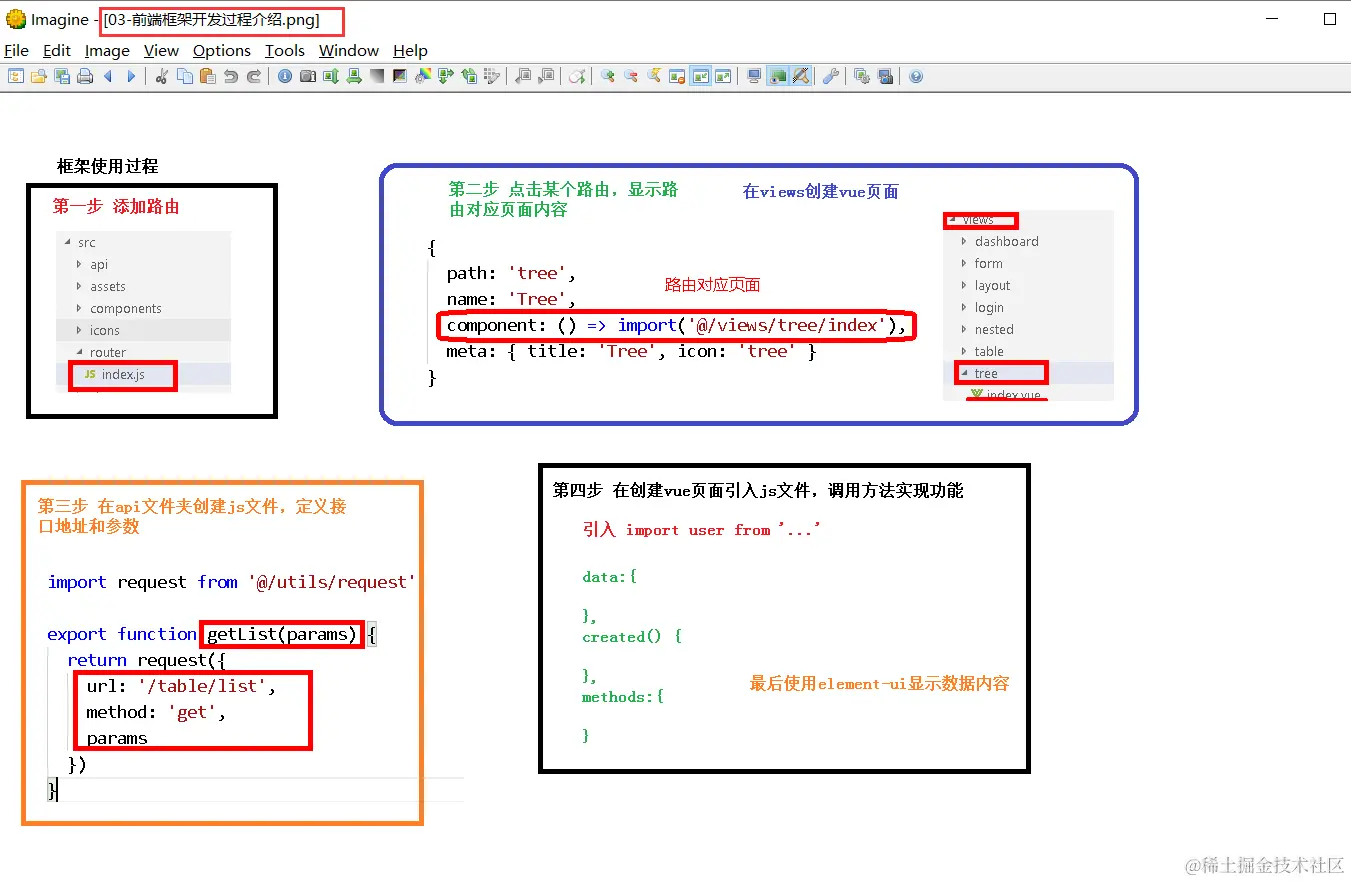Click the "import request from" code line
The height and width of the screenshot is (882, 1351).
click(232, 582)
